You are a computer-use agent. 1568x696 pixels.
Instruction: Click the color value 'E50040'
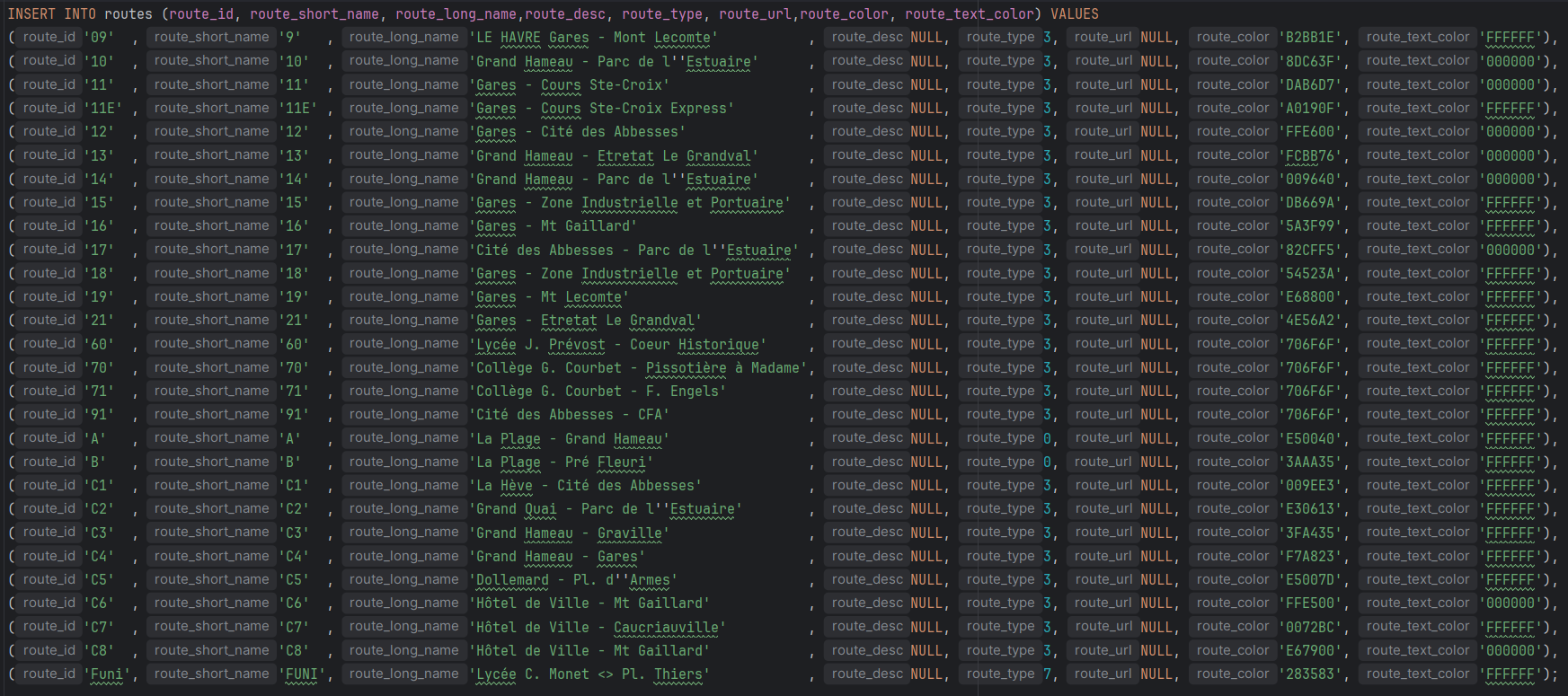1311,438
